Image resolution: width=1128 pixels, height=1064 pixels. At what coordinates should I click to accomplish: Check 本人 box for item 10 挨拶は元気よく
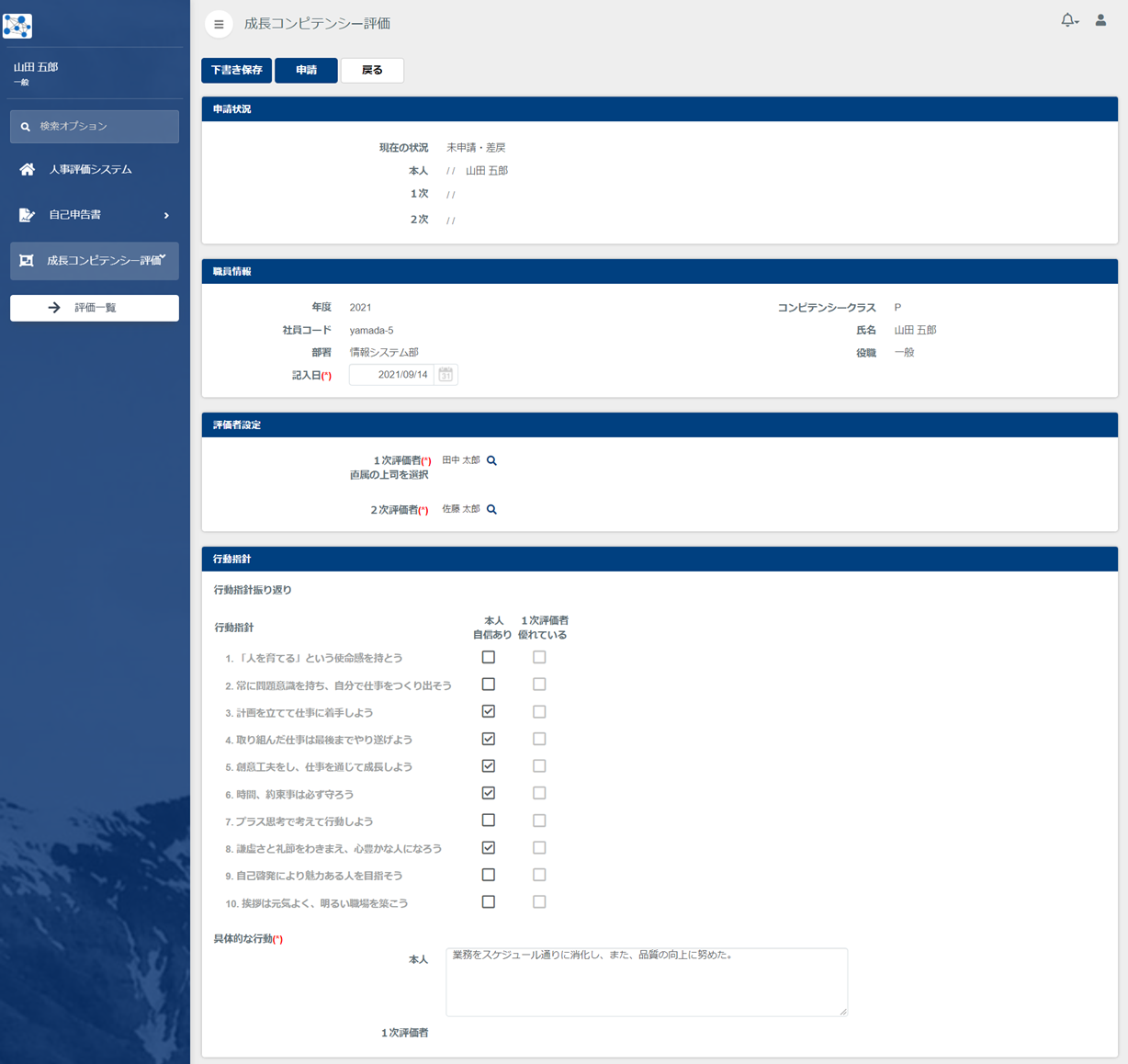click(x=489, y=902)
